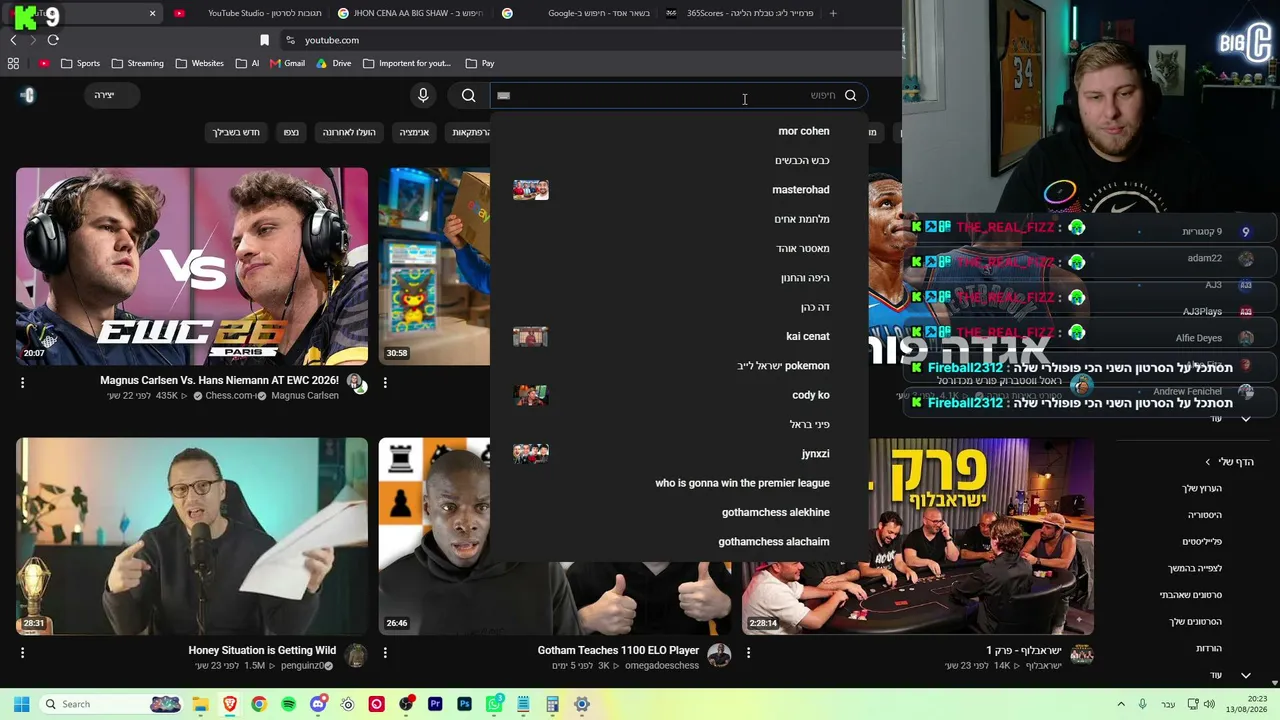This screenshot has height=720, width=1280.
Task: Select the 'אנימציה' filter chip
Action: coord(414,132)
